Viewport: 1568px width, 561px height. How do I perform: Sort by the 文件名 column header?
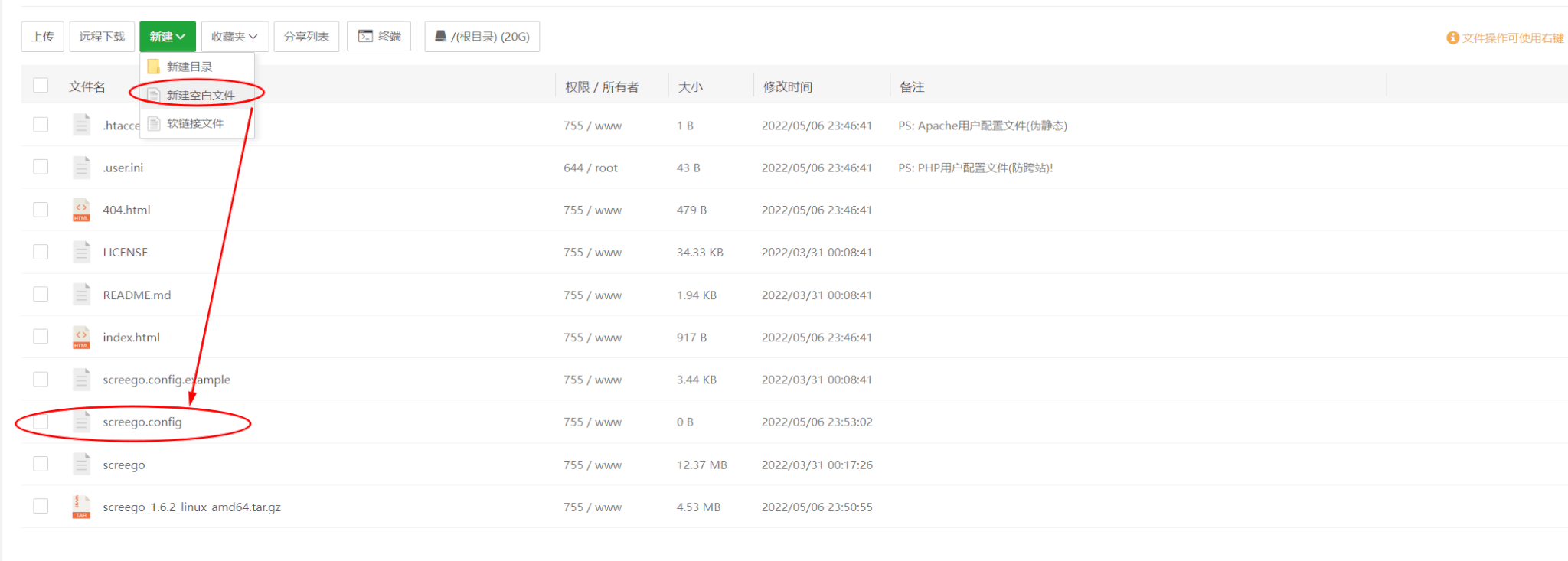pos(87,86)
